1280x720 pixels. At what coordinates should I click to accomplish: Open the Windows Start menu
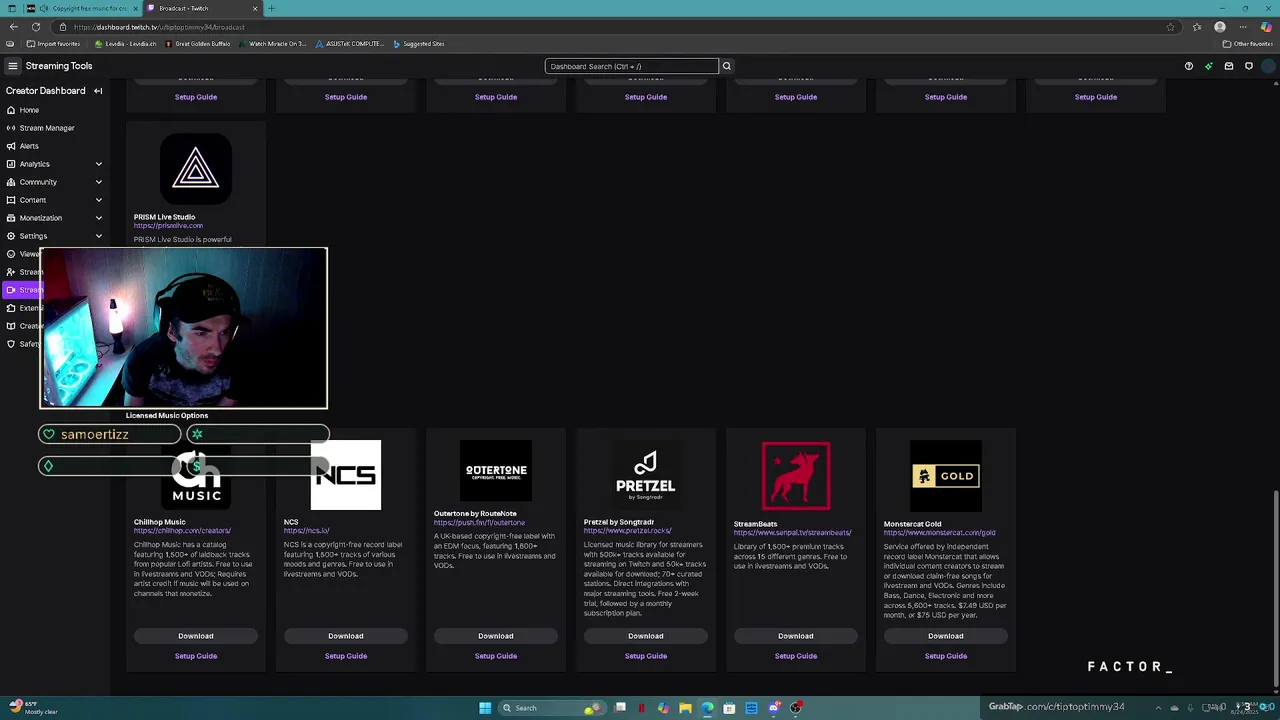485,708
